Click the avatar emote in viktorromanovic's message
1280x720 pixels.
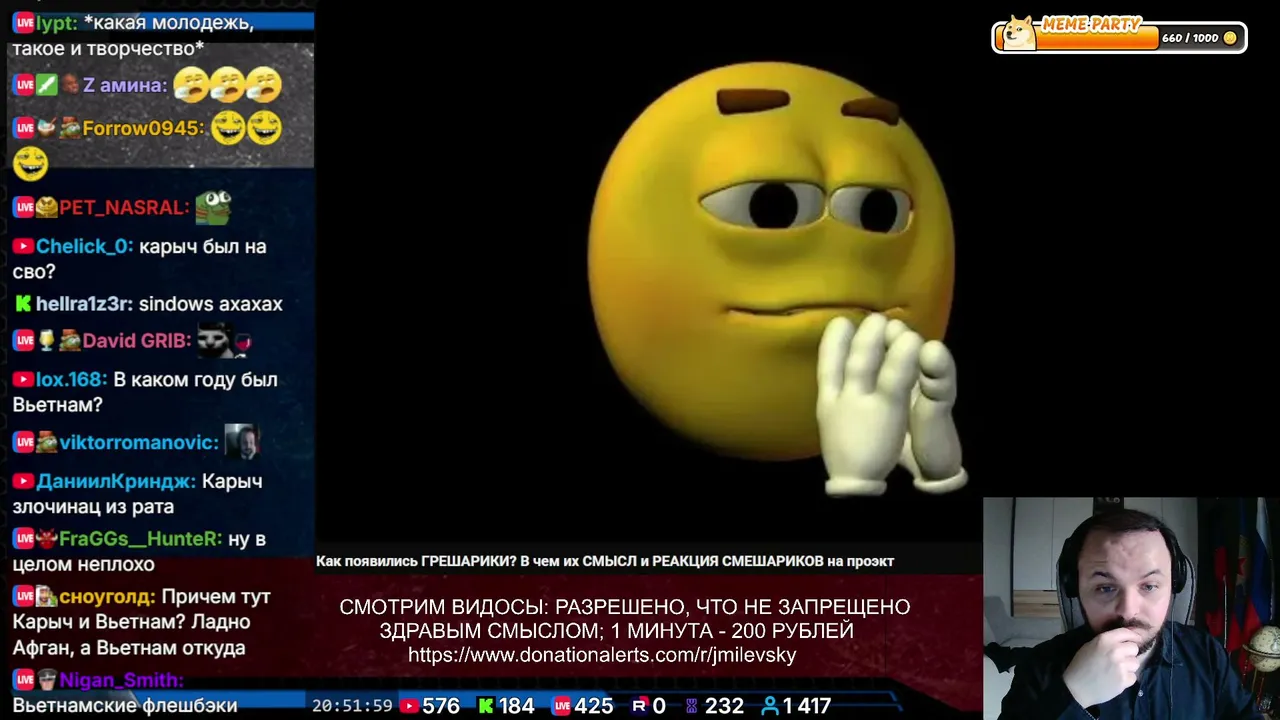pos(242,442)
